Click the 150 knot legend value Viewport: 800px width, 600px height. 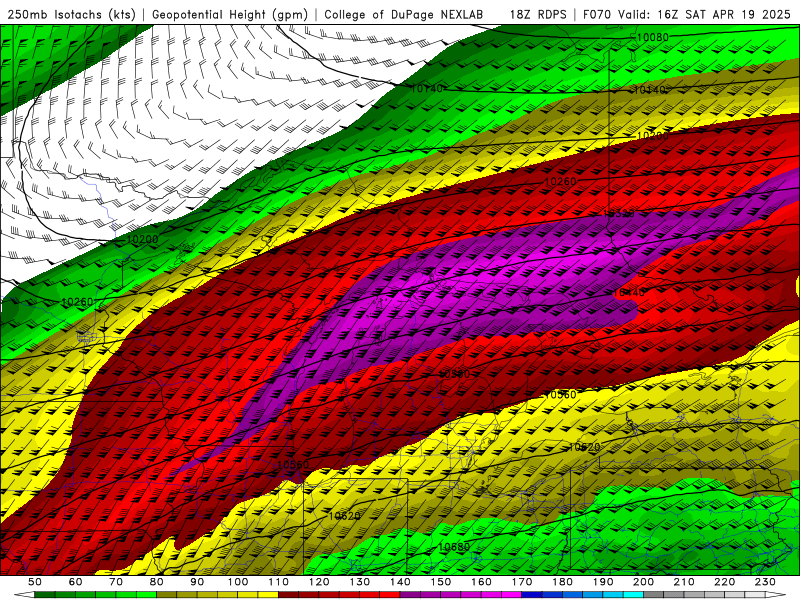441,582
